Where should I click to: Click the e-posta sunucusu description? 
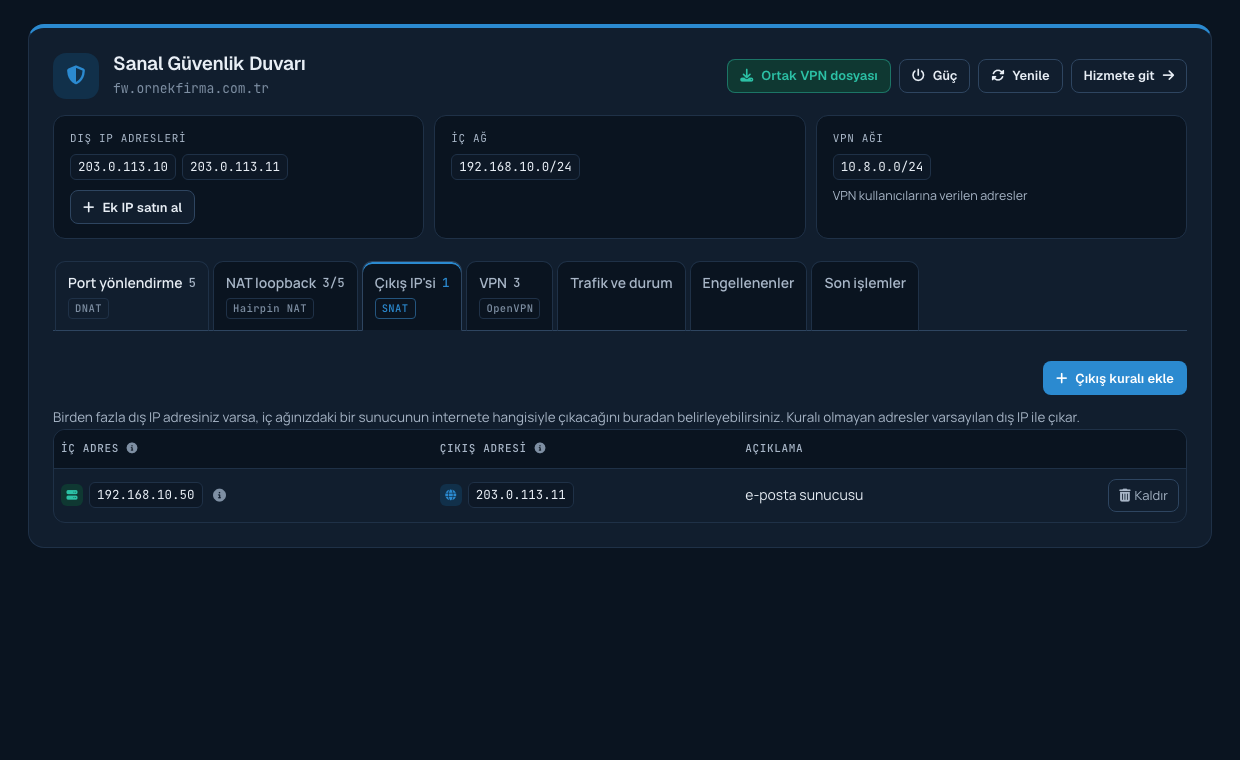(804, 495)
